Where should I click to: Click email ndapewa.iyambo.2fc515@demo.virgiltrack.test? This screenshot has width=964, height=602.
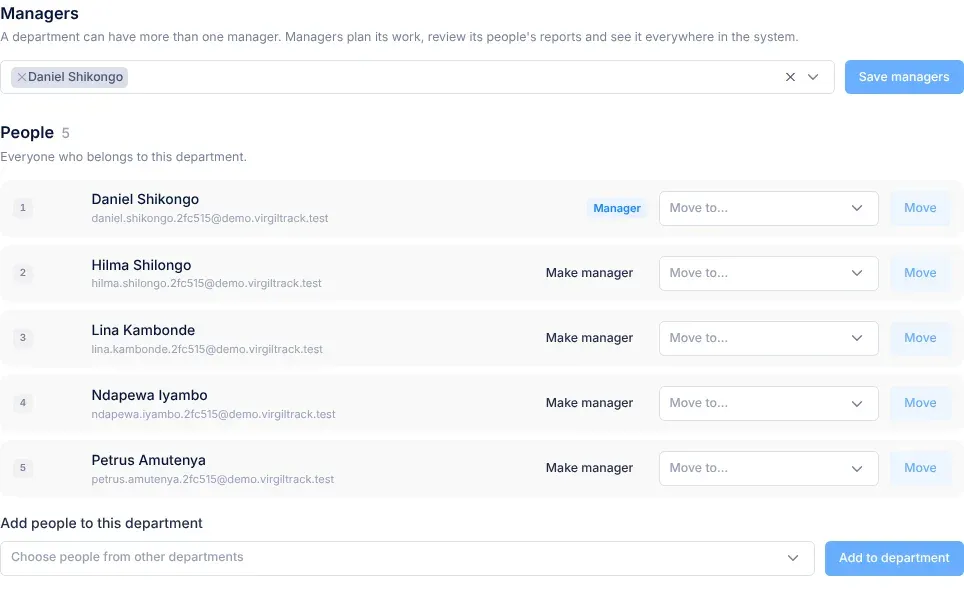[x=213, y=414]
